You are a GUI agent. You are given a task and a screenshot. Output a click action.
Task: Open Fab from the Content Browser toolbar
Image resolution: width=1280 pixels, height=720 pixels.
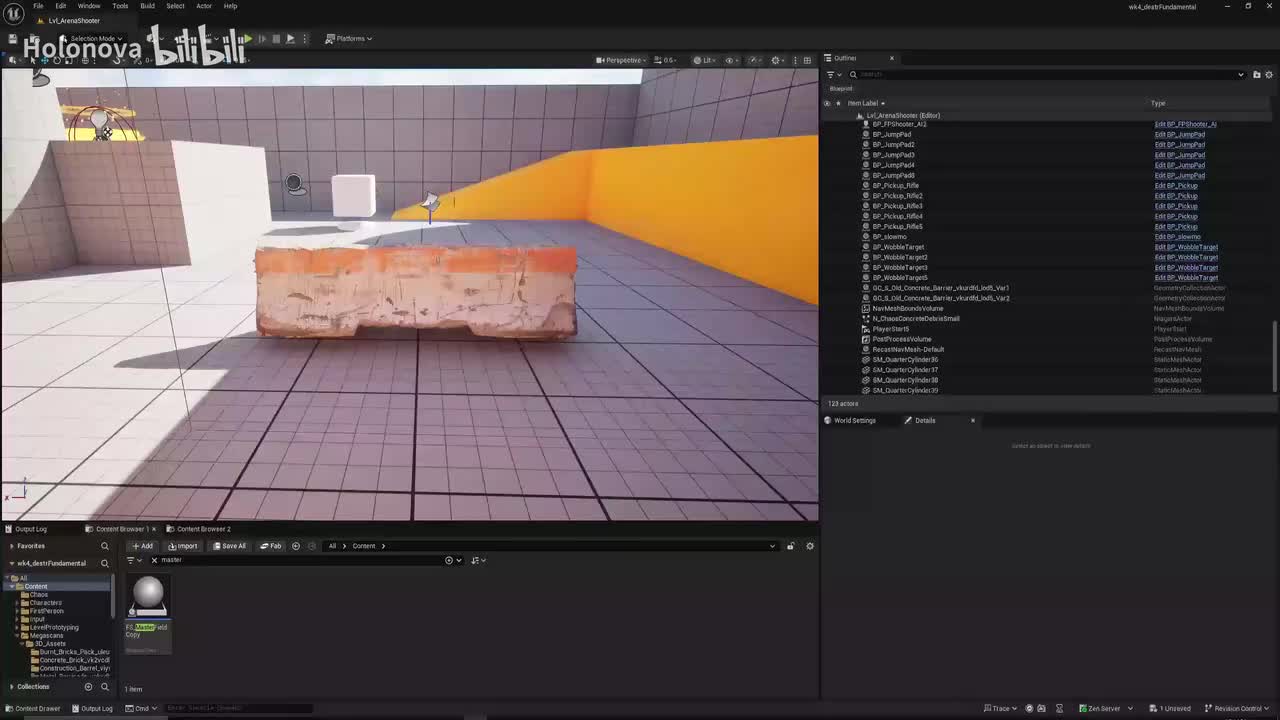[x=271, y=546]
